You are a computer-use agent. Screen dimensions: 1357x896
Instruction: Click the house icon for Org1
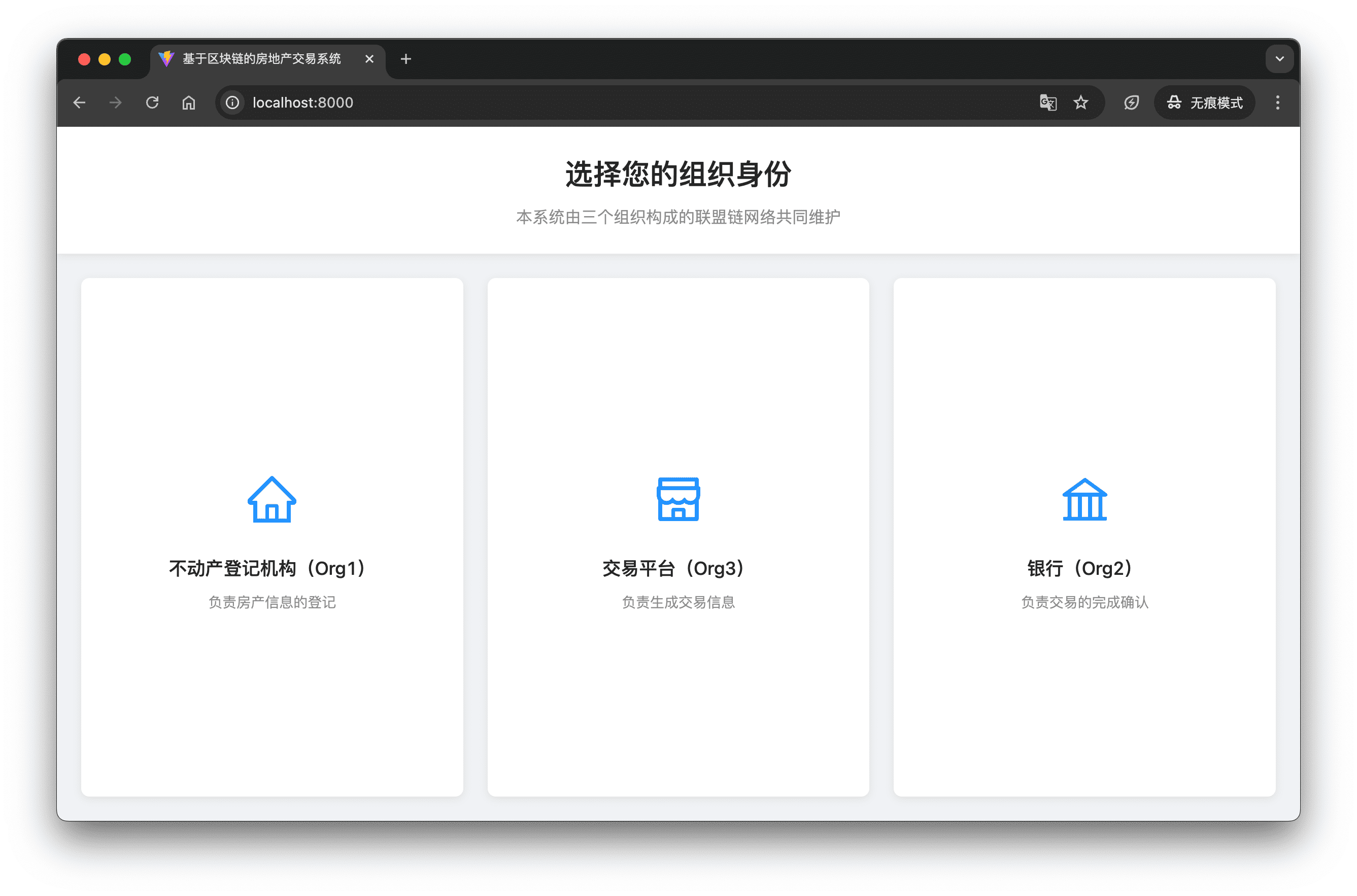[x=272, y=499]
